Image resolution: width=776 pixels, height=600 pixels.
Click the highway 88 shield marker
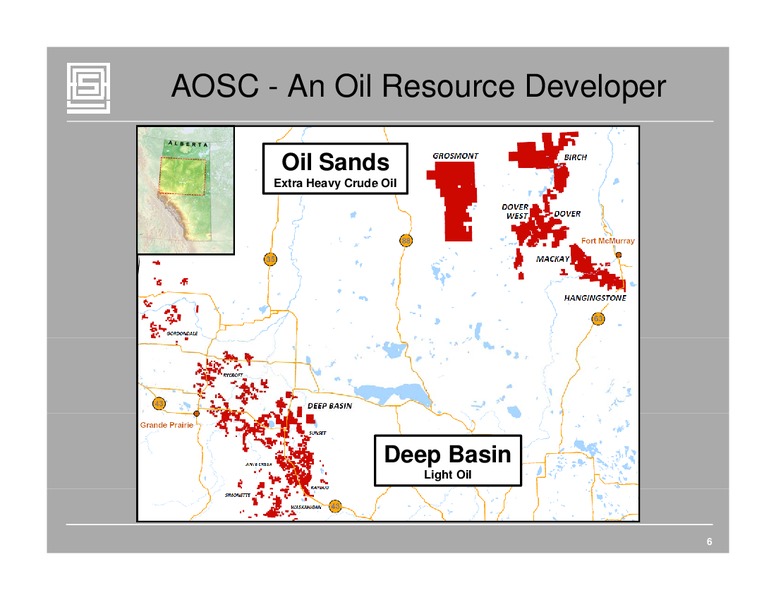(406, 241)
